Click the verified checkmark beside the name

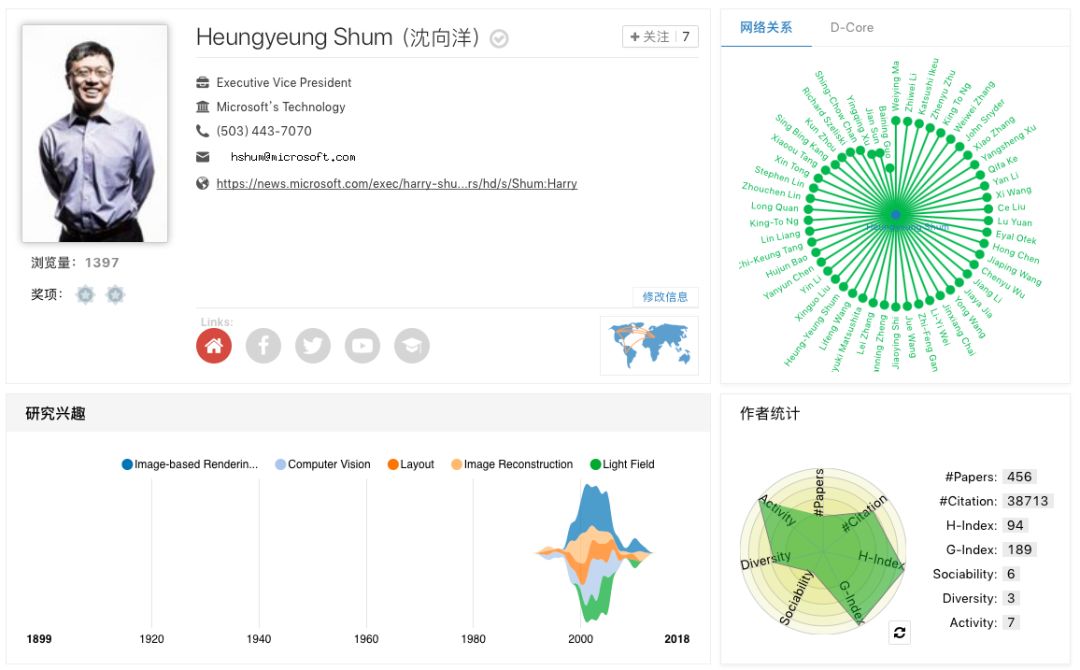[x=499, y=39]
